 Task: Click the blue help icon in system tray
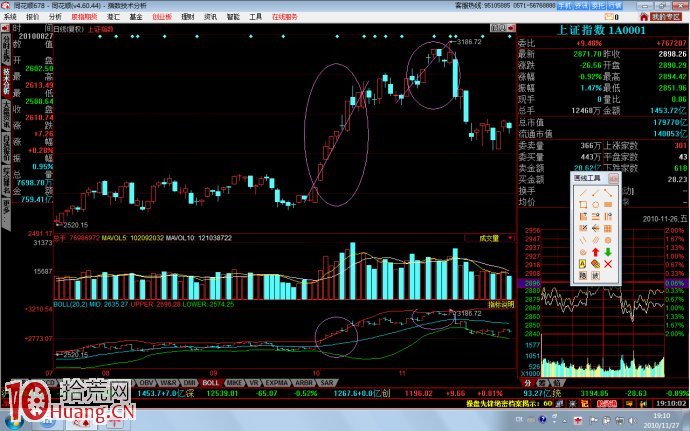coord(543,420)
